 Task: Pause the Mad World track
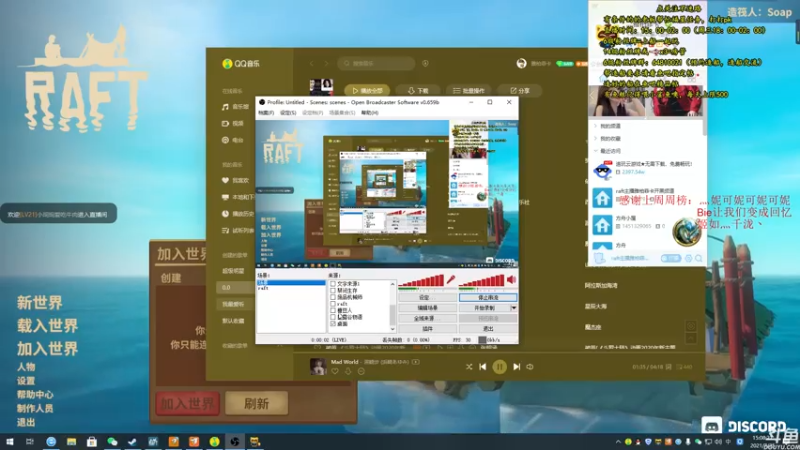(x=499, y=366)
